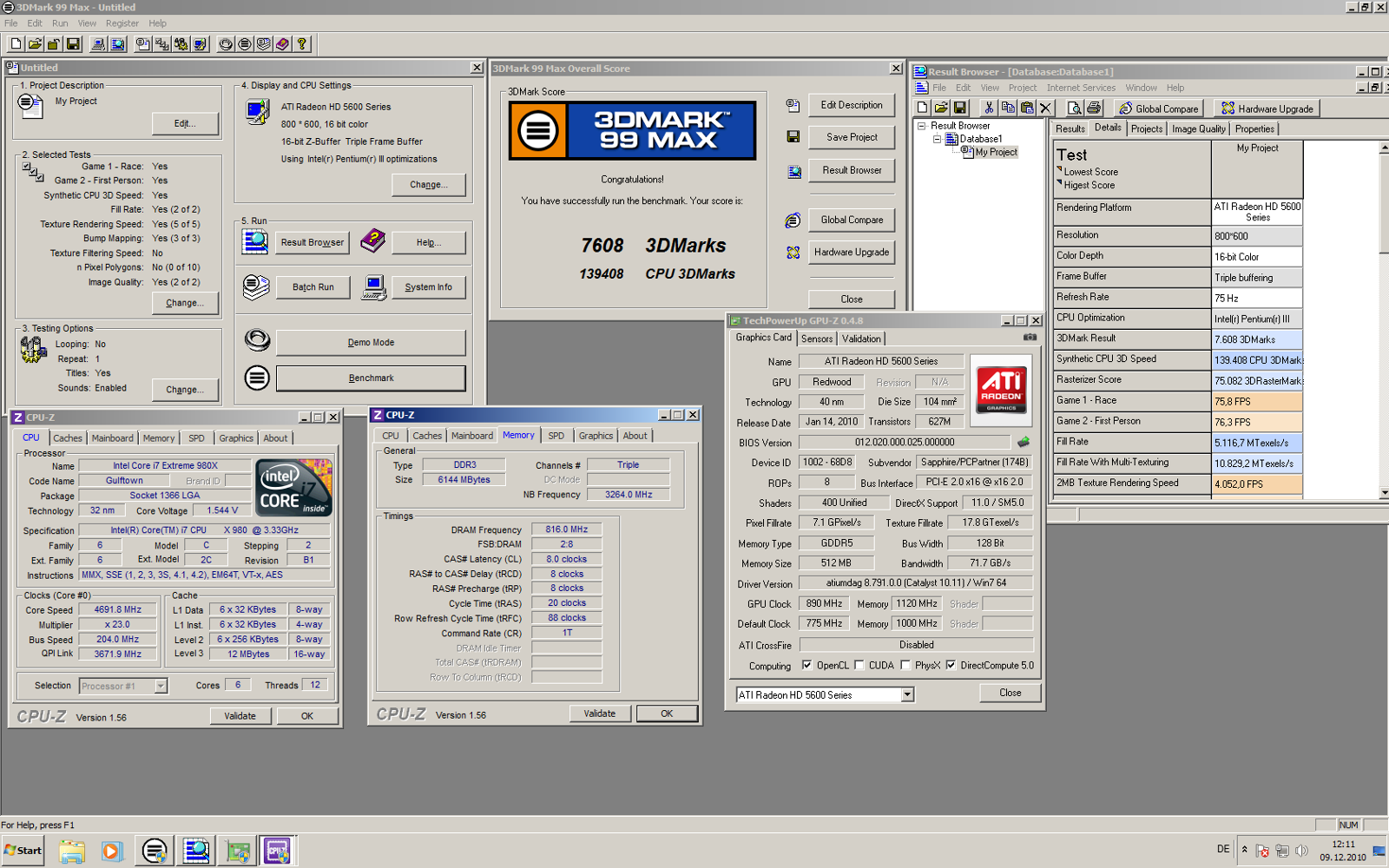Click the Edit Description button
Image resolution: width=1389 pixels, height=868 pixels.
pos(852,105)
